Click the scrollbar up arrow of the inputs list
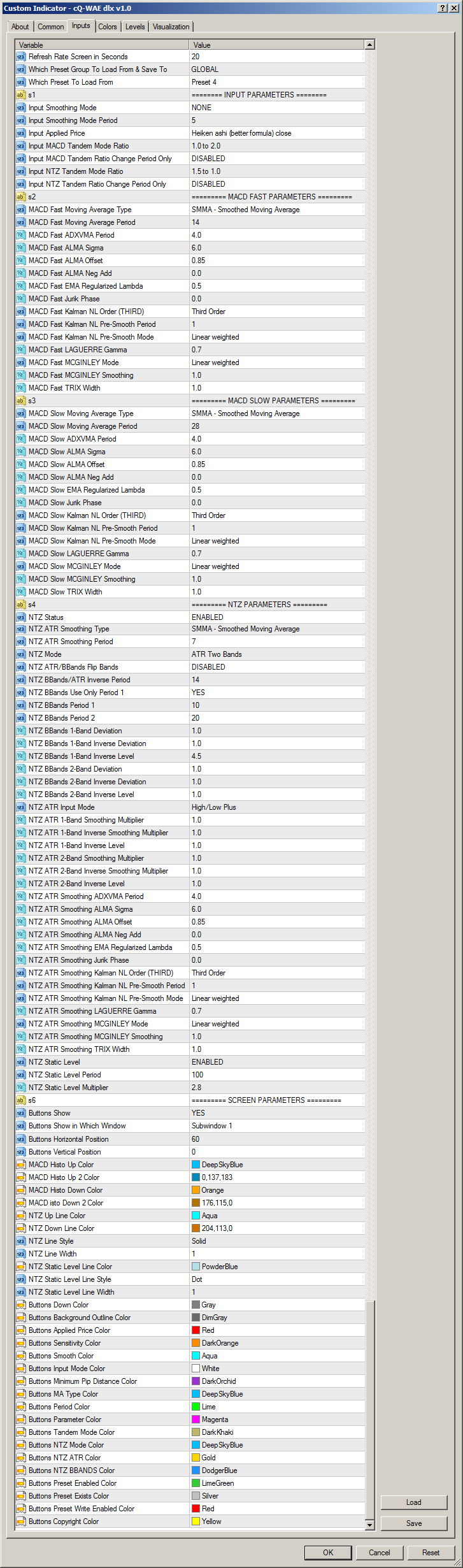This screenshot has height=1568, width=463. [369, 45]
